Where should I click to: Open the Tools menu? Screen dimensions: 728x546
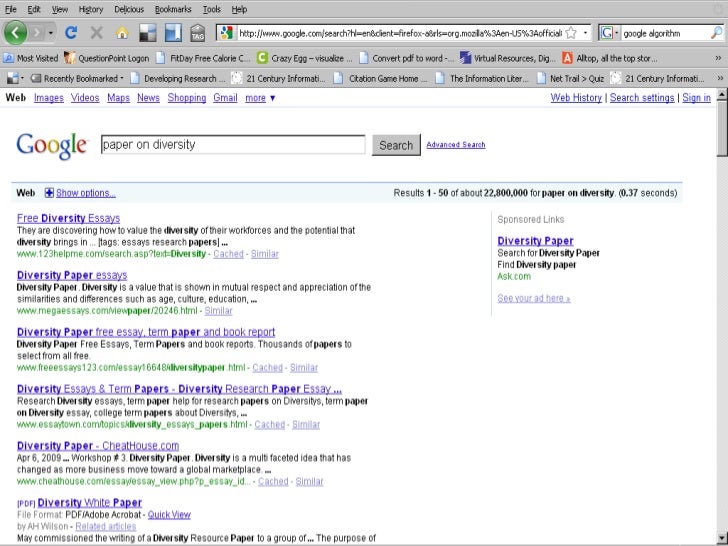coord(212,9)
